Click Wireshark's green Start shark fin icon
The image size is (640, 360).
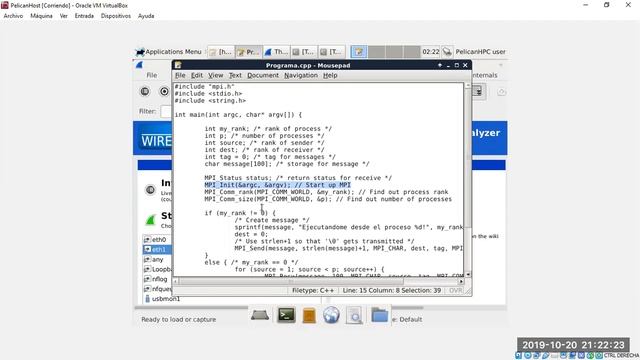151,220
